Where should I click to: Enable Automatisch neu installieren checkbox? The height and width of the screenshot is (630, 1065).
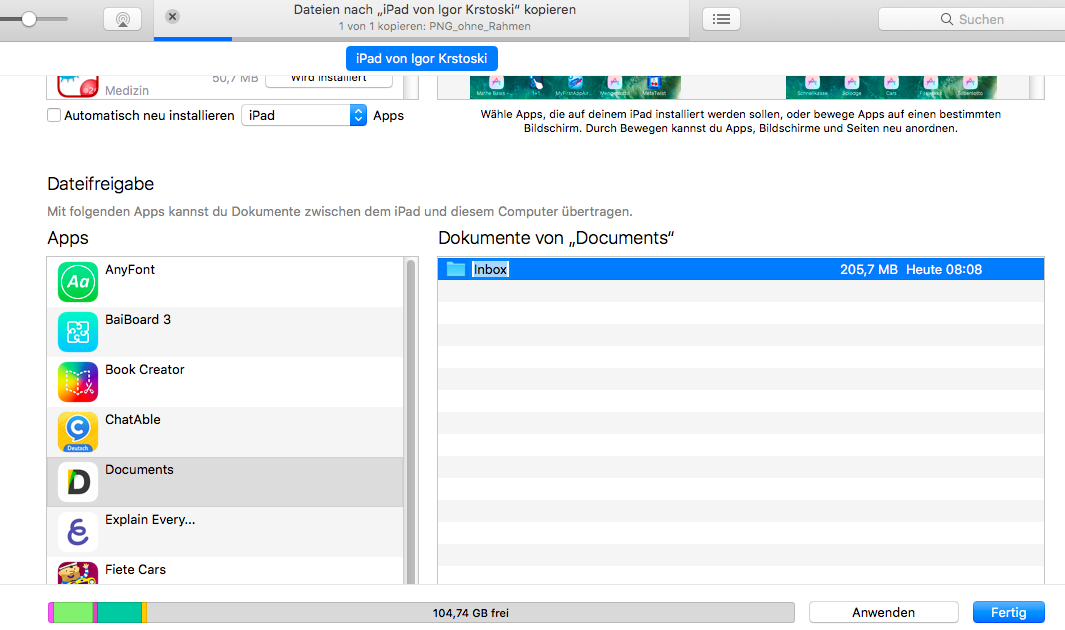tap(54, 115)
